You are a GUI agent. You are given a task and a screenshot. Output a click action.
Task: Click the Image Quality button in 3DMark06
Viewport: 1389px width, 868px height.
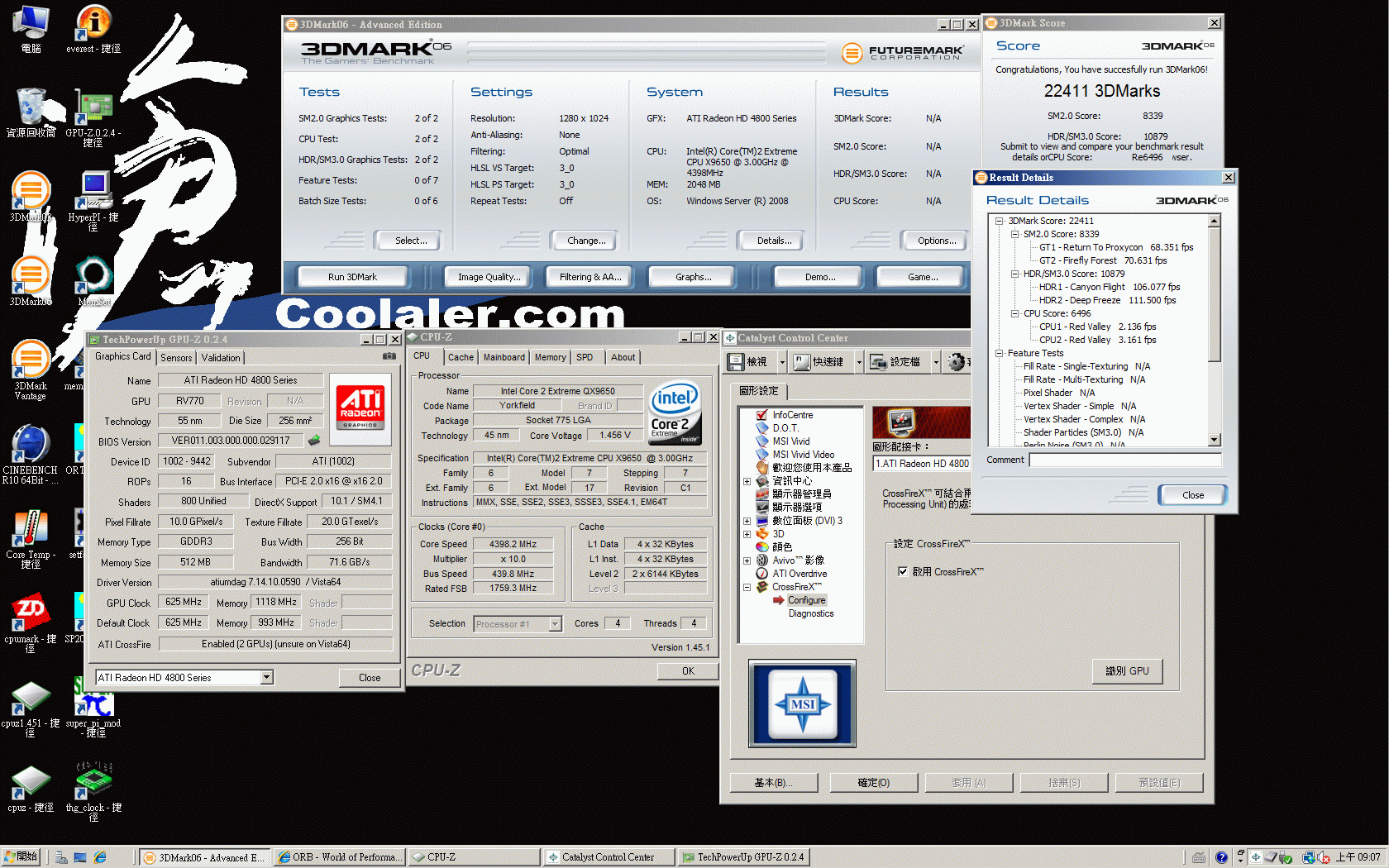489,277
